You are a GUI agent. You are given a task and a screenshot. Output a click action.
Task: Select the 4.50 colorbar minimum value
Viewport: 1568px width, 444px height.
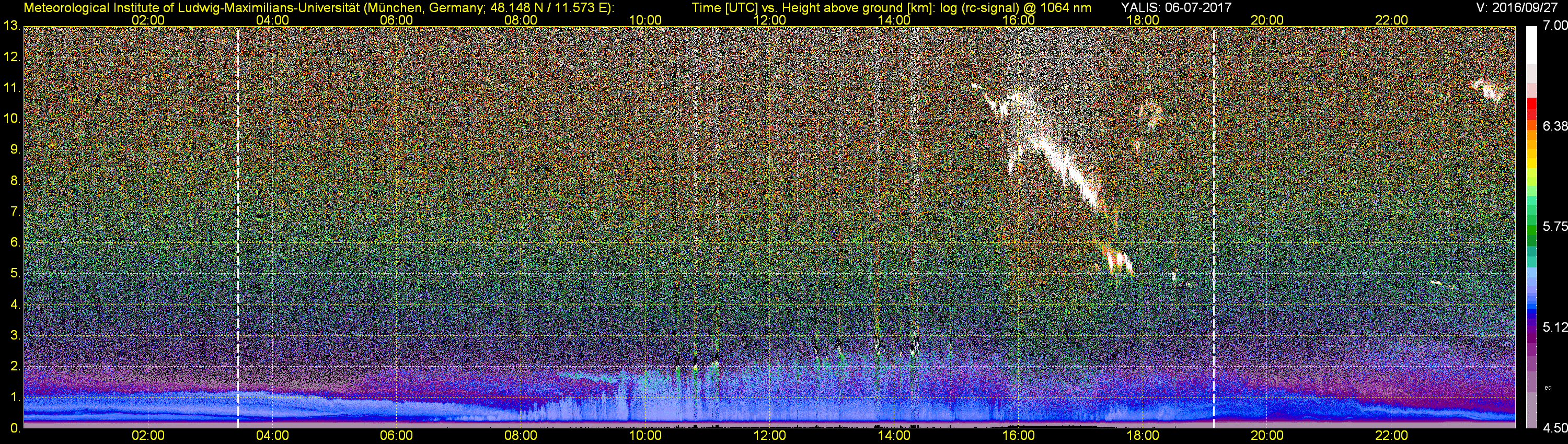click(x=1555, y=428)
